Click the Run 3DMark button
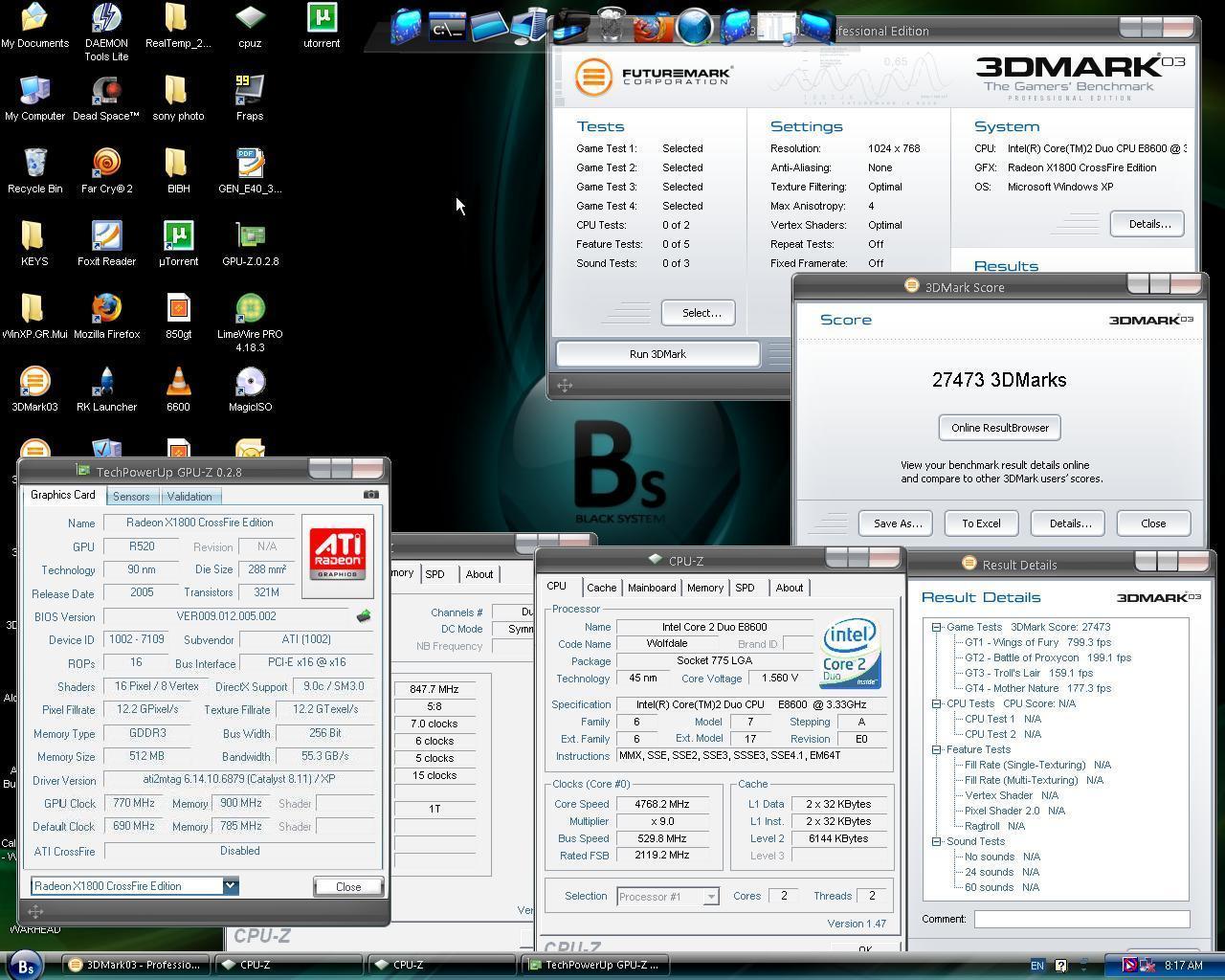This screenshot has width=1225, height=980. click(x=657, y=354)
